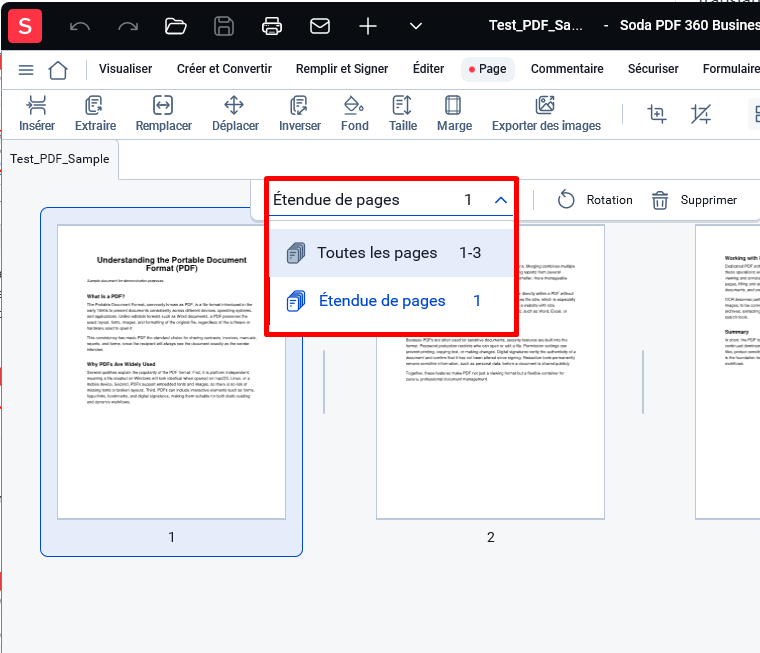The width and height of the screenshot is (760, 653).
Task: Click the Taille page size tool
Action: tap(402, 114)
